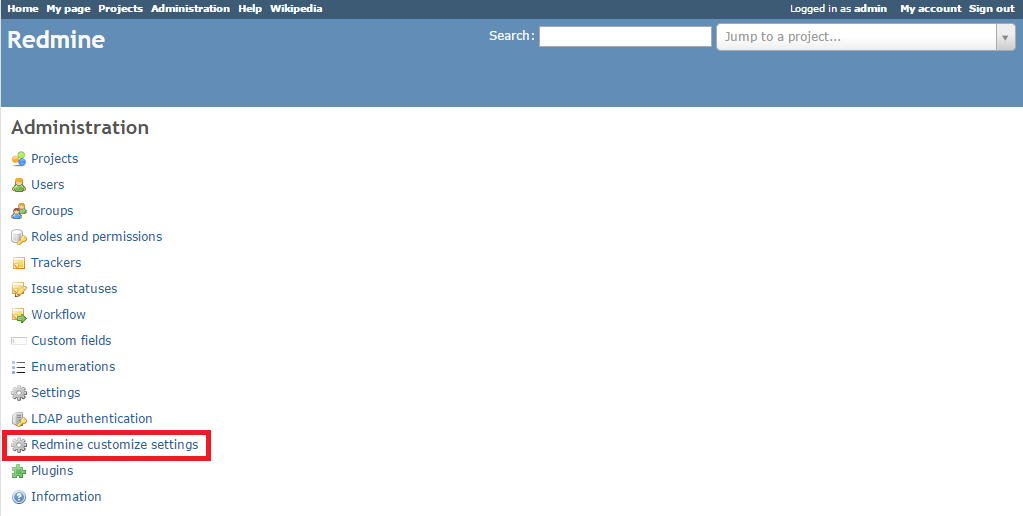Click the Search label link
1023x516 pixels.
pos(511,36)
